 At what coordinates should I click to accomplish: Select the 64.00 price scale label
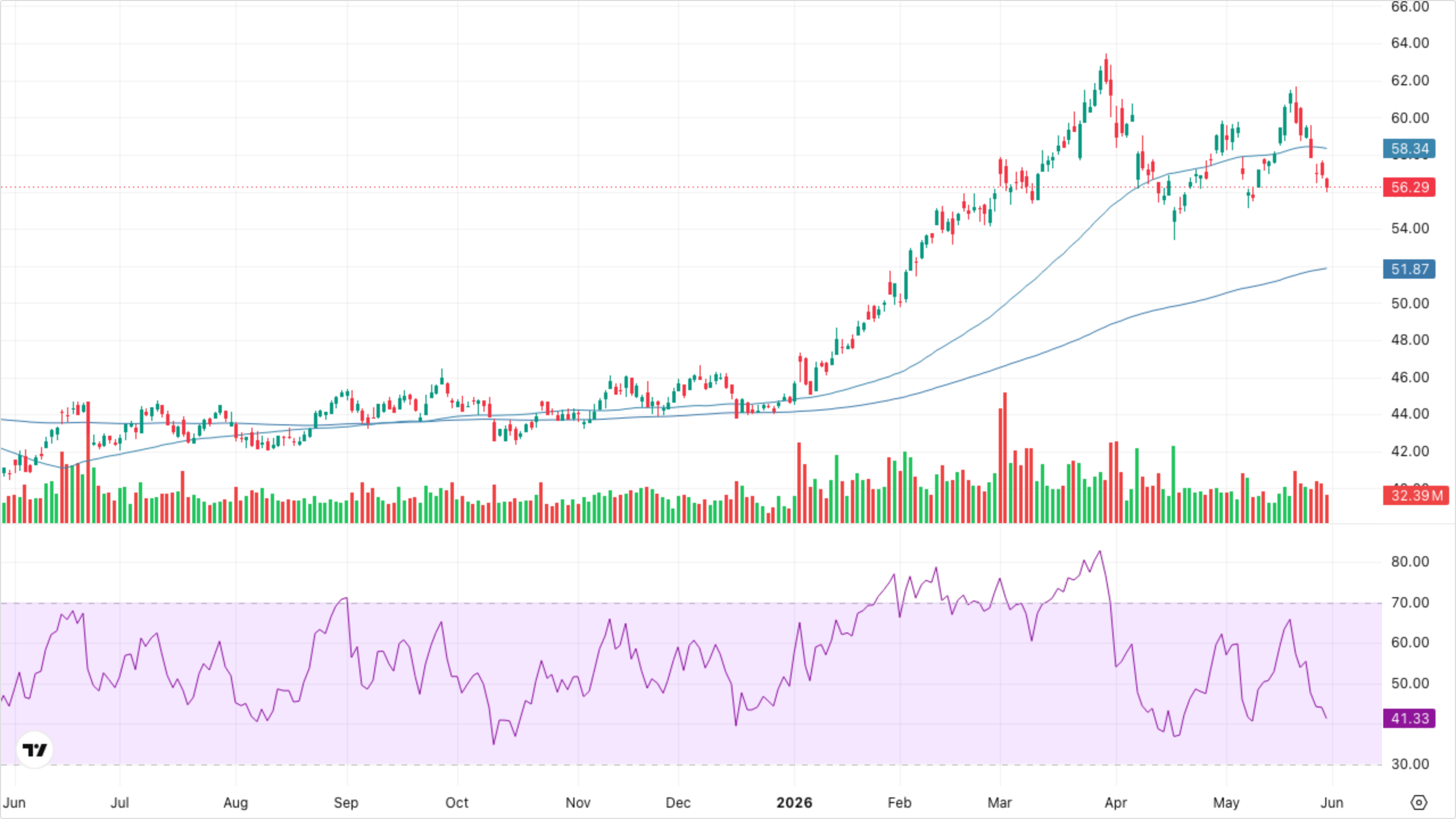[x=1409, y=43]
